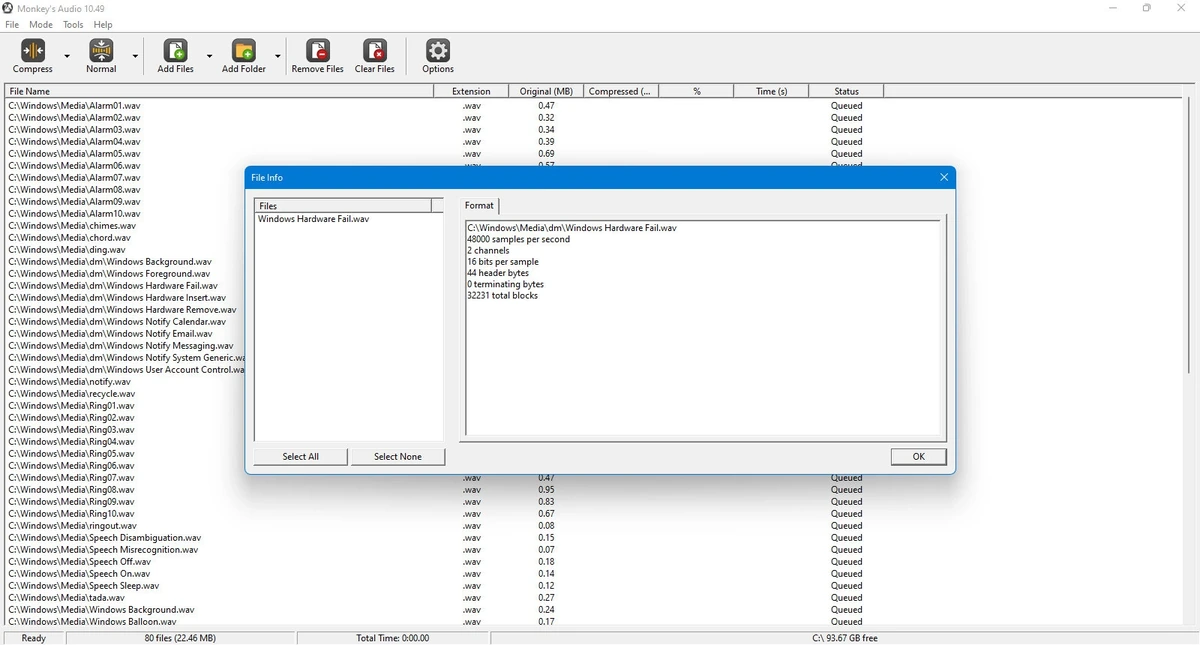This screenshot has height=645, width=1200.
Task: Close the File Info dialog
Action: point(943,177)
